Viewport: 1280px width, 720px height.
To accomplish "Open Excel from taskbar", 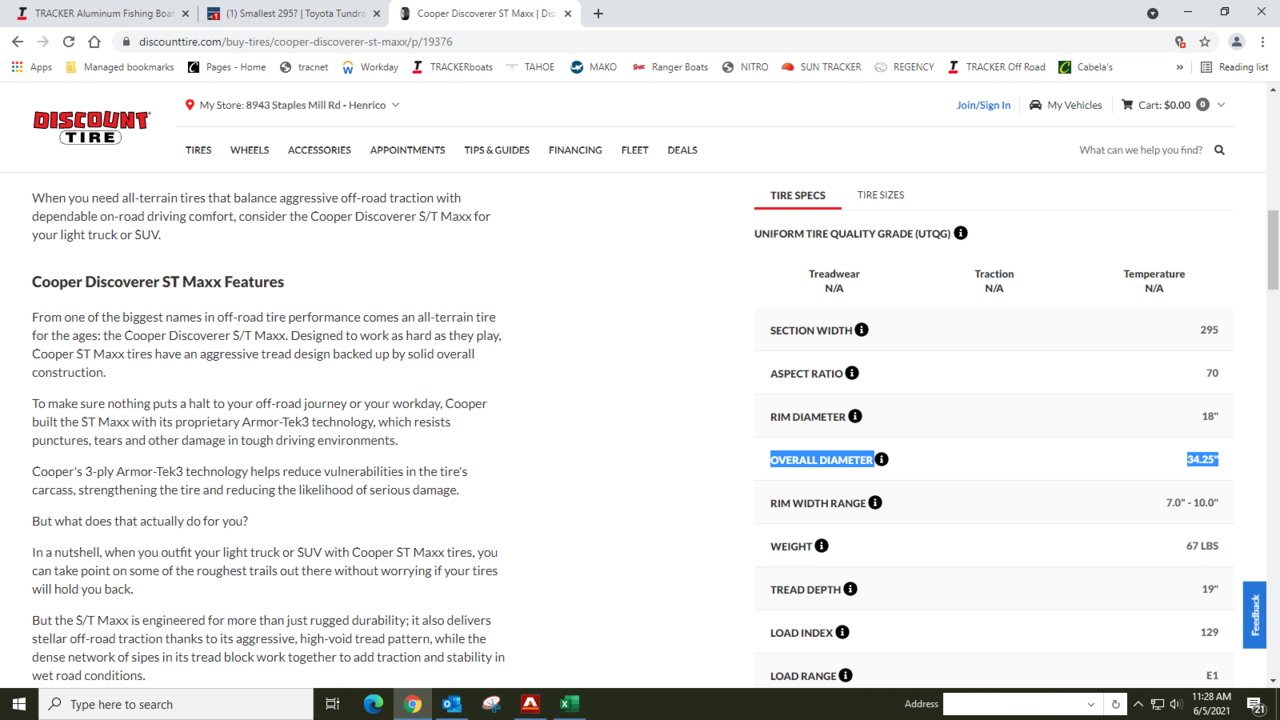I will [569, 704].
